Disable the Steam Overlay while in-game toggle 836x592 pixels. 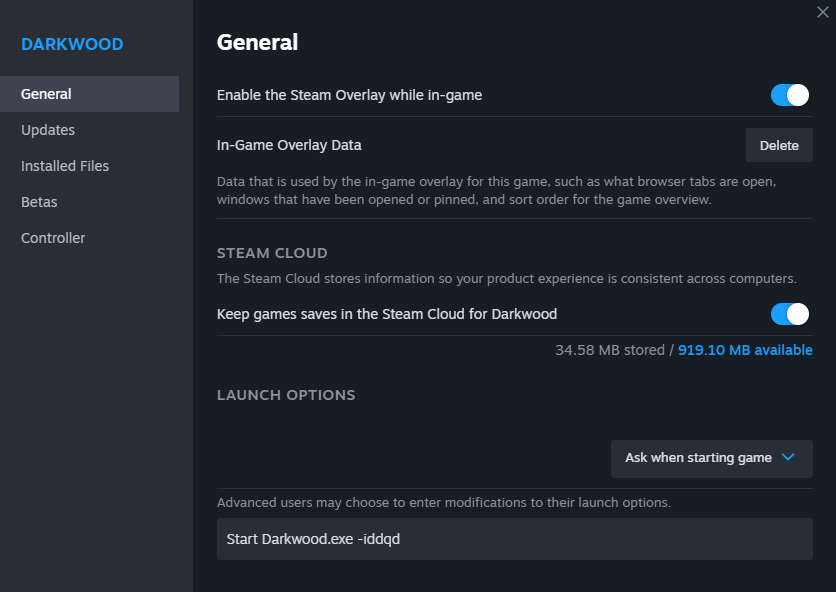pos(789,95)
